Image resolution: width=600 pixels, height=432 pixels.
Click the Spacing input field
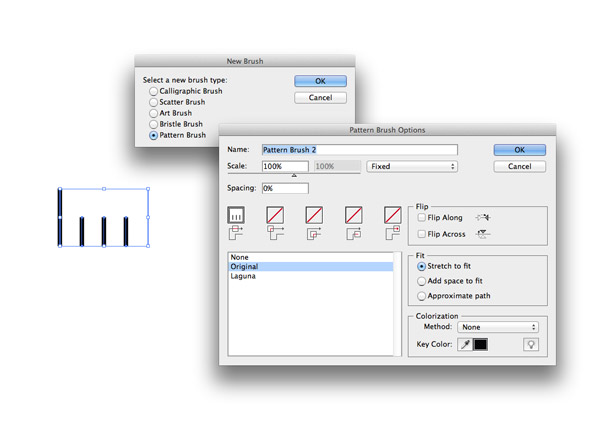(285, 188)
